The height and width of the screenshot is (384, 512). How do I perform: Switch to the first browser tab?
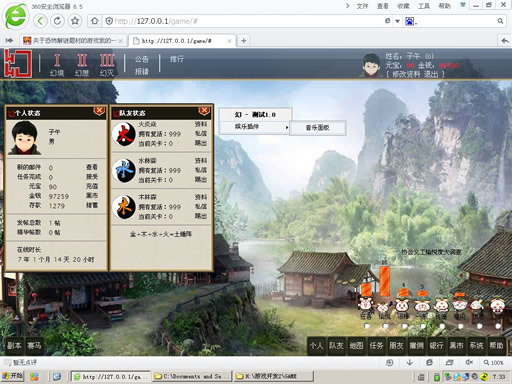click(x=73, y=41)
